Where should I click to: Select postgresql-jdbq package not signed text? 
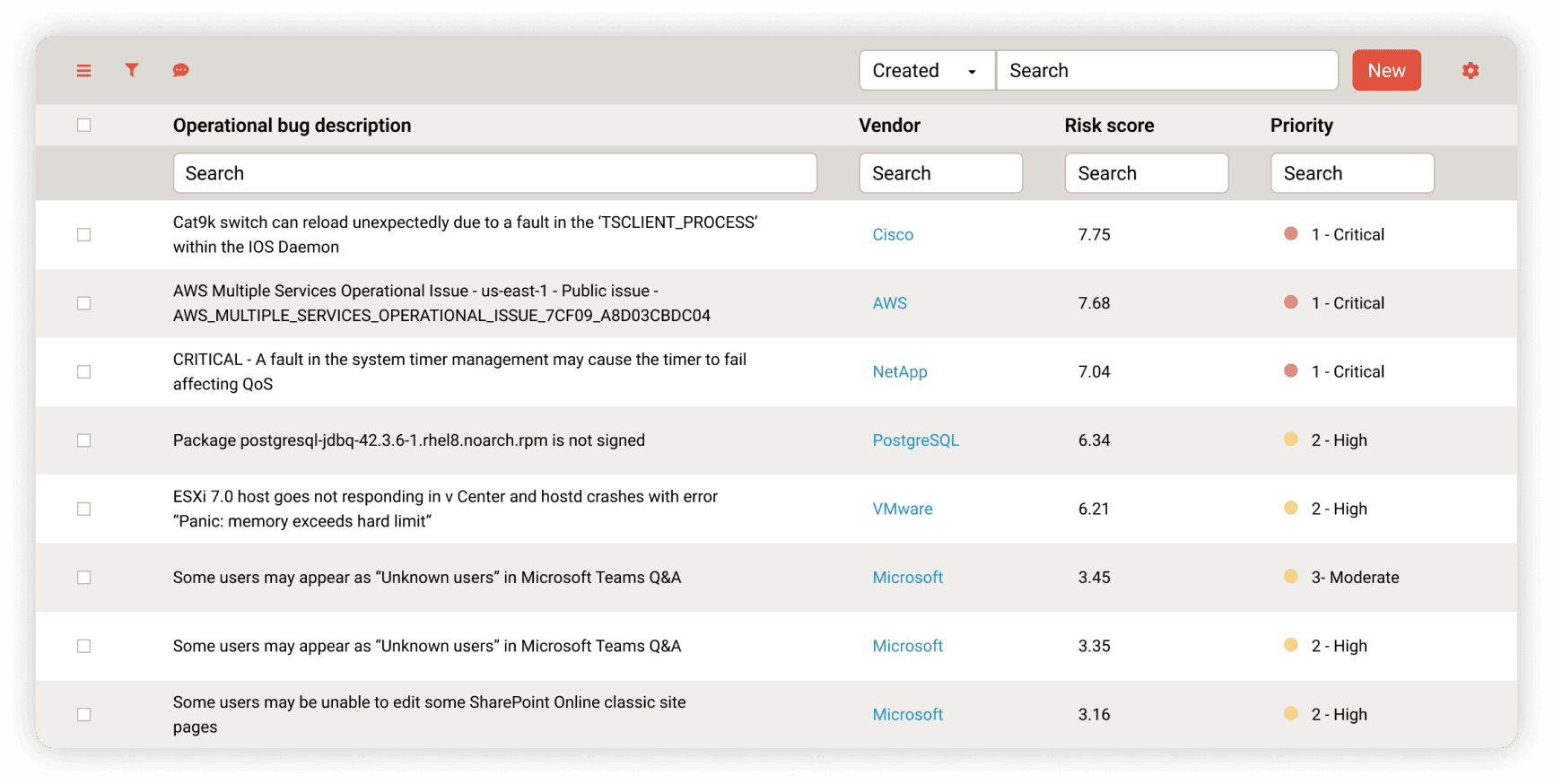point(409,440)
